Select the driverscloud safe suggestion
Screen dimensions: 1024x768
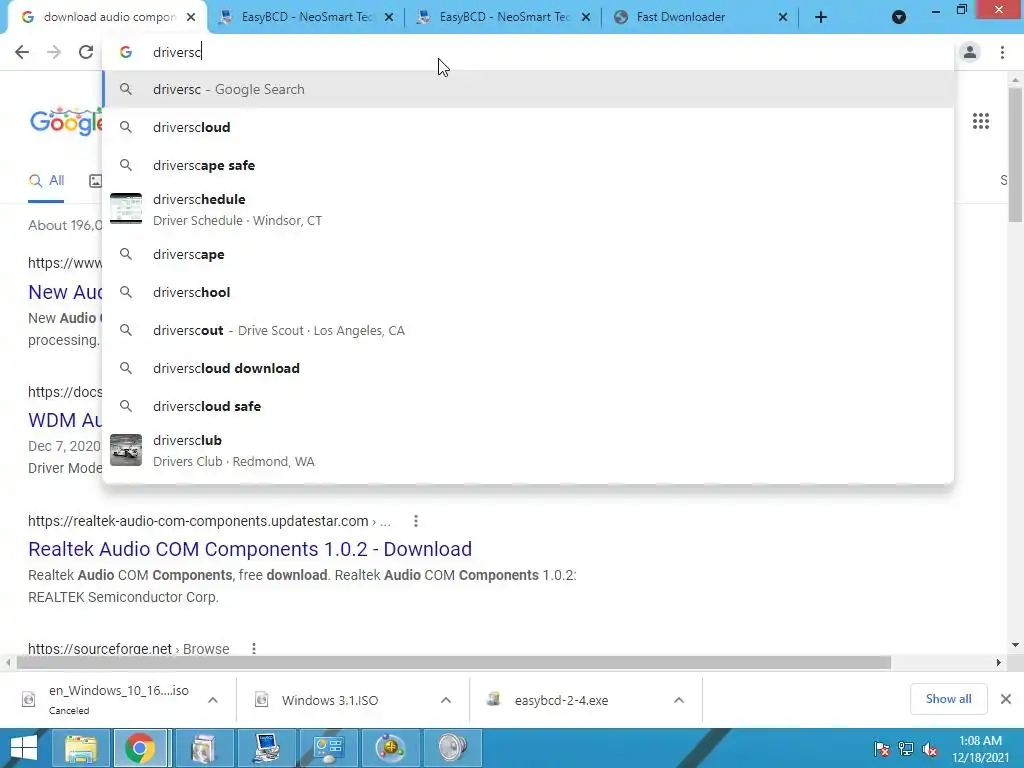(x=528, y=406)
